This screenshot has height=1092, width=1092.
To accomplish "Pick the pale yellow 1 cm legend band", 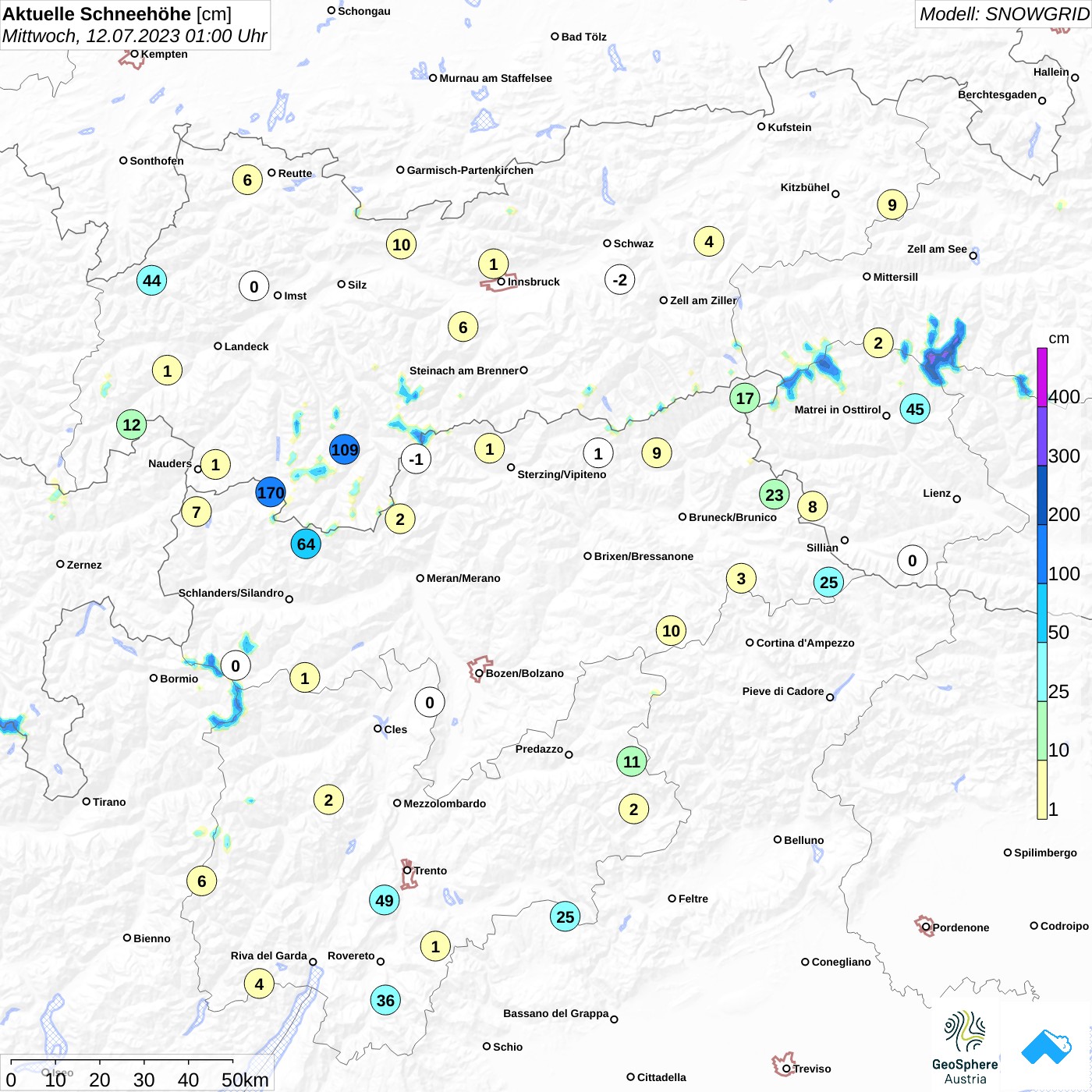I will pos(1042,789).
